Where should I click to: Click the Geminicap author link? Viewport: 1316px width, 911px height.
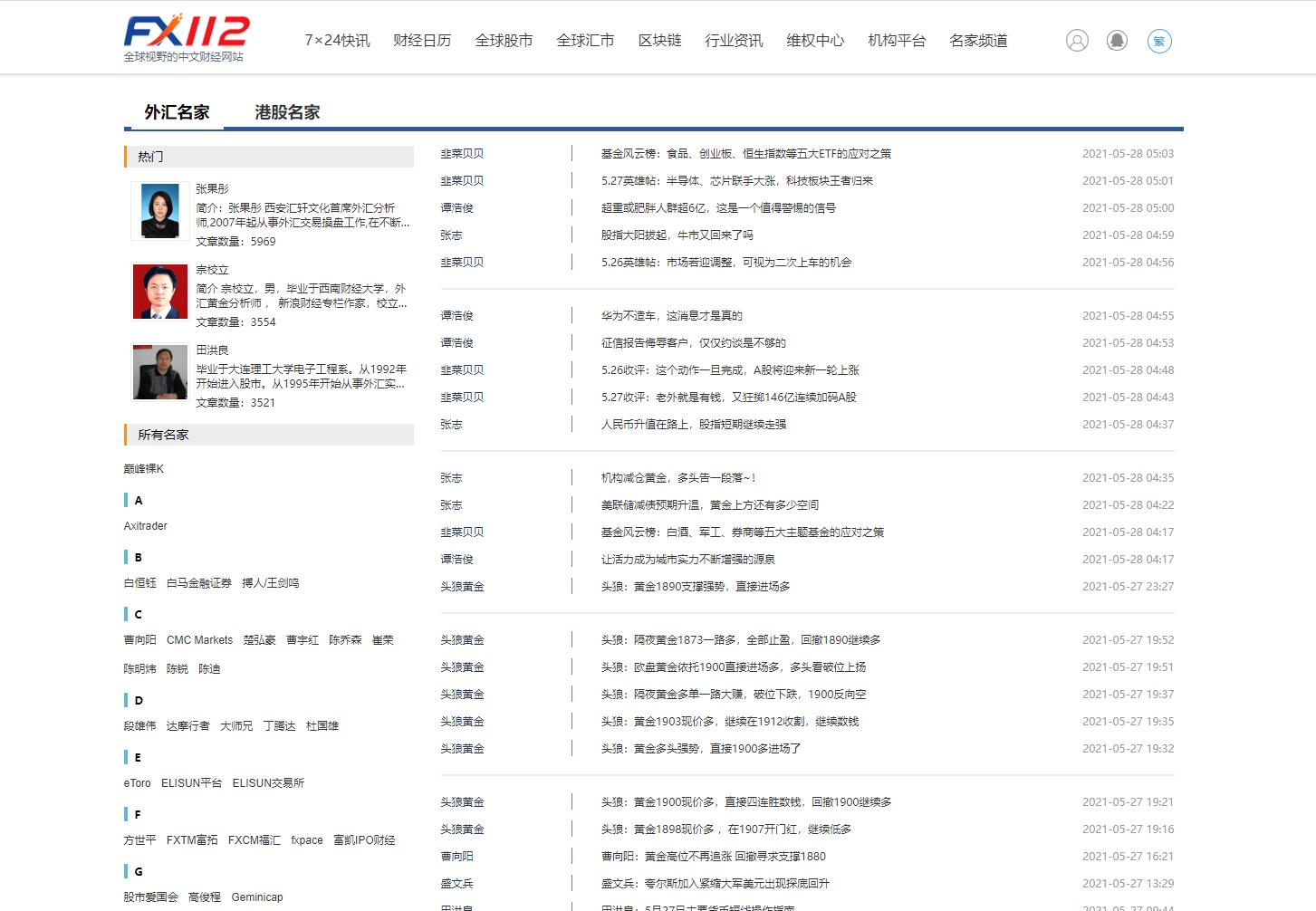pyautogui.click(x=257, y=897)
